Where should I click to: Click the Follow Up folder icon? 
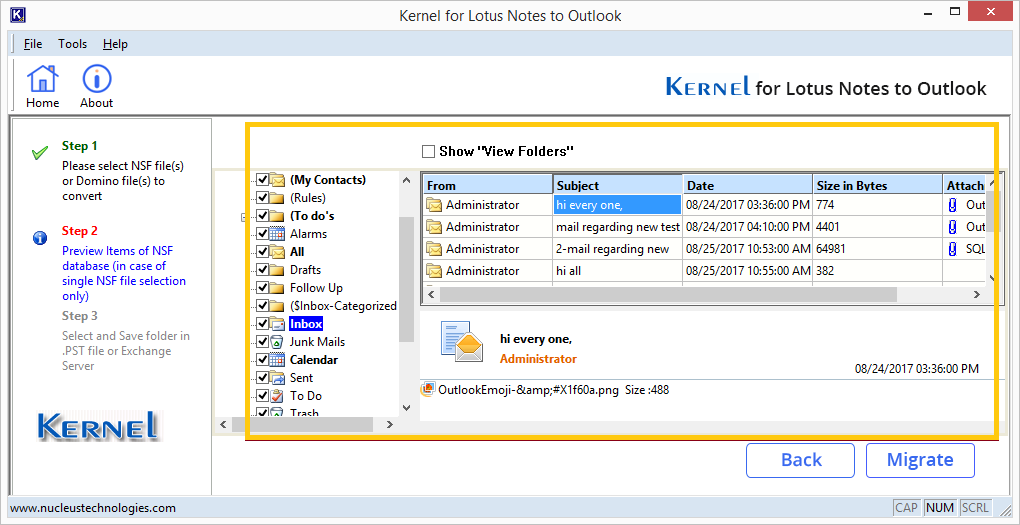[x=278, y=288]
